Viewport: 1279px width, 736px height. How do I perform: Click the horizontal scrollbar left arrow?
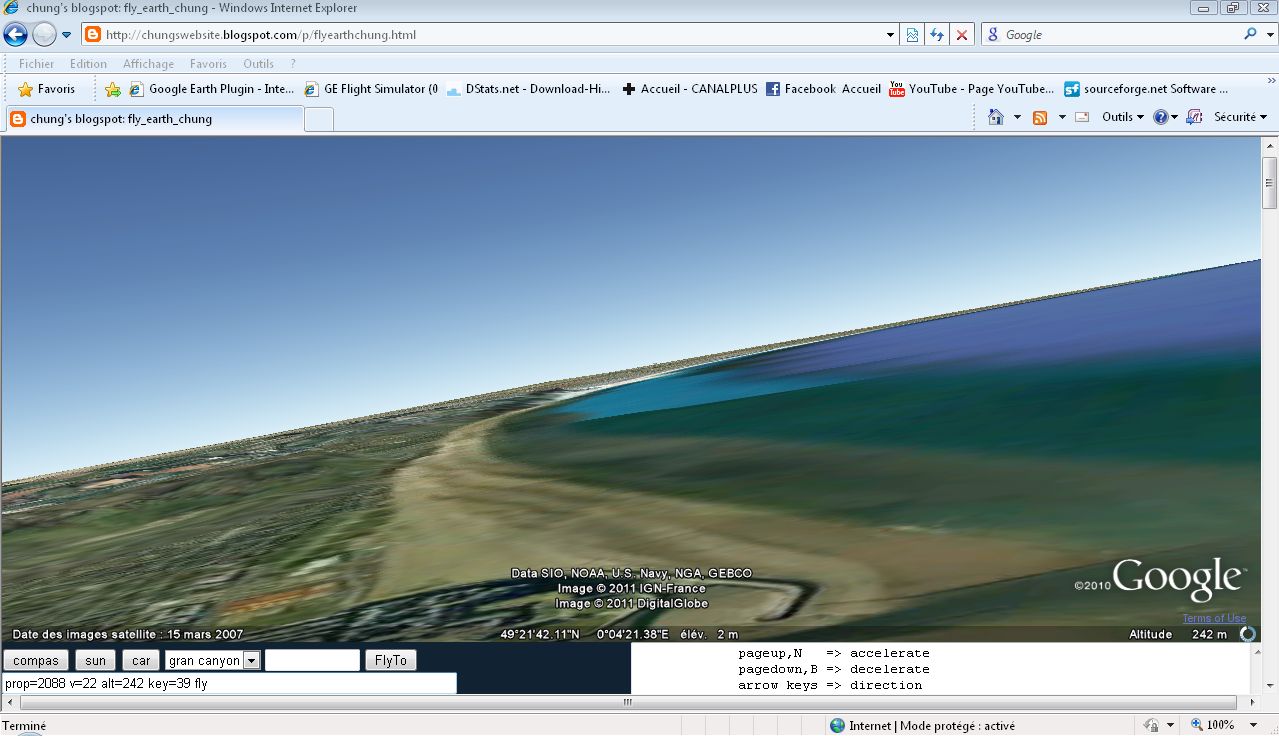(9, 702)
